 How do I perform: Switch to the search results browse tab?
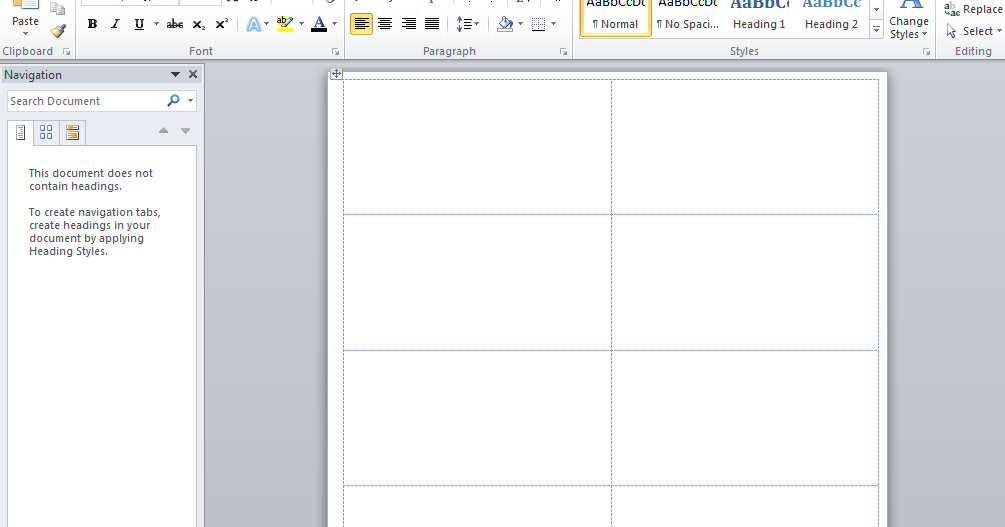coord(72,133)
